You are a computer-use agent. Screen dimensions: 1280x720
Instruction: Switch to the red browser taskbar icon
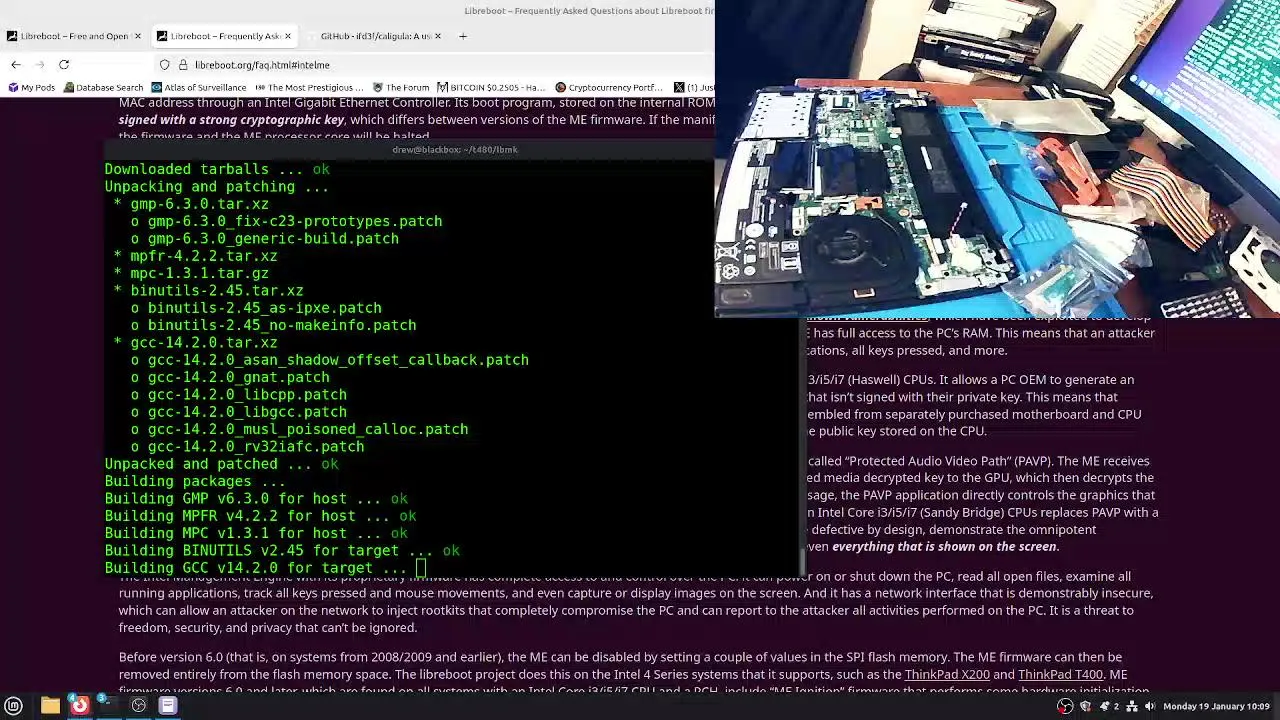(79, 706)
